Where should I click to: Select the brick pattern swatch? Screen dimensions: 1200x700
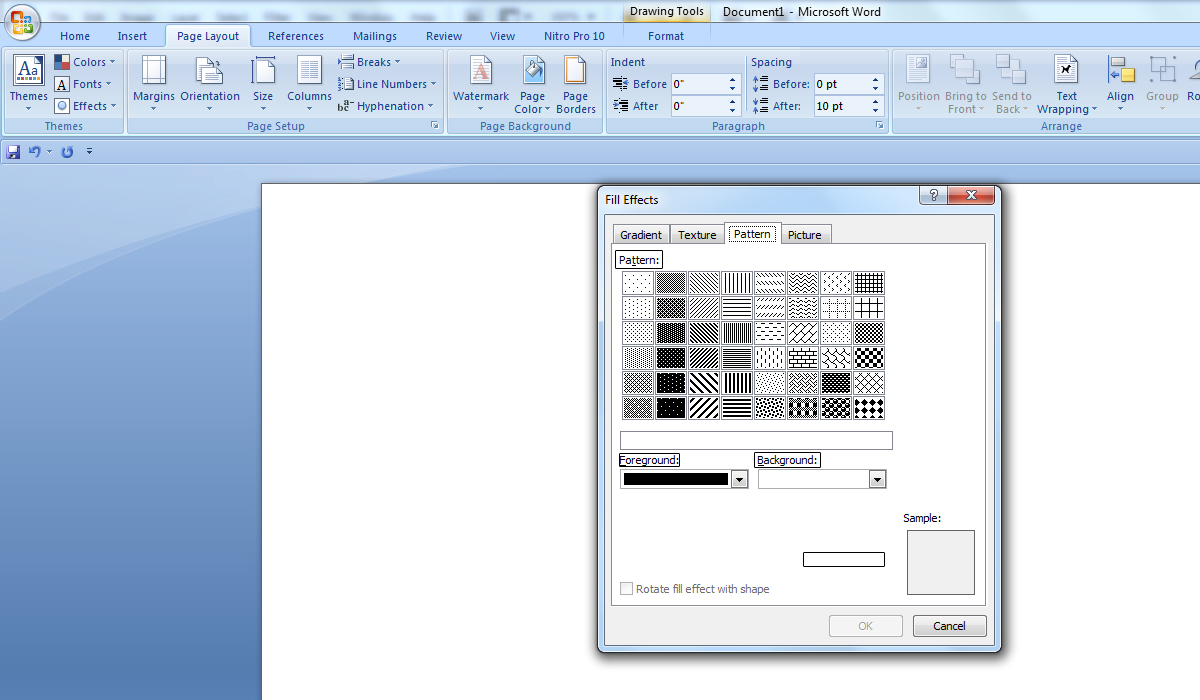(803, 358)
